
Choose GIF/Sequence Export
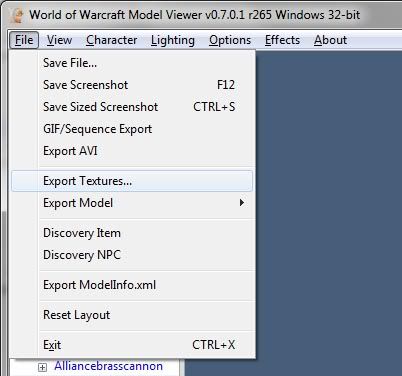(132, 129)
